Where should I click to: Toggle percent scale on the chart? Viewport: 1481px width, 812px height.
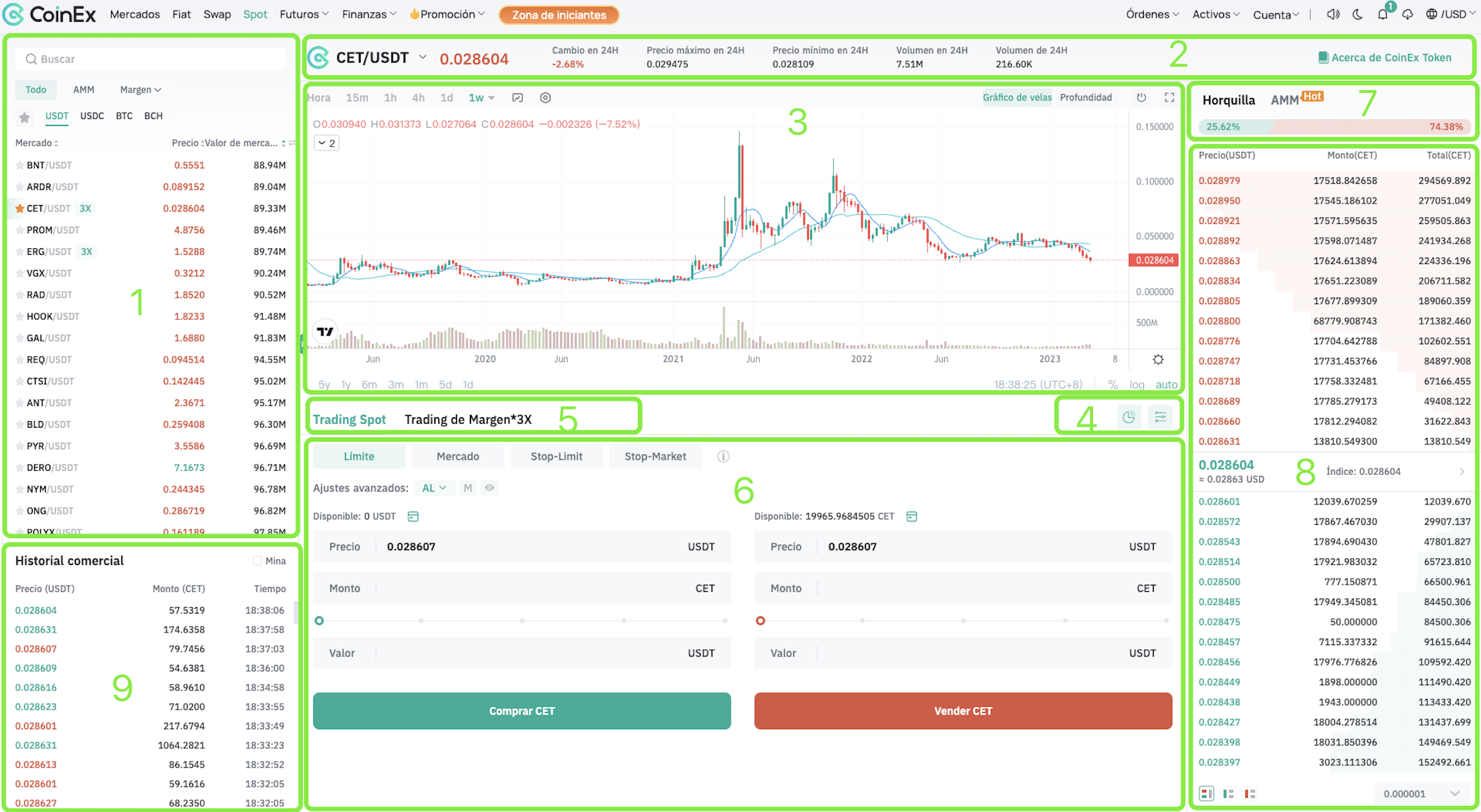click(1113, 385)
